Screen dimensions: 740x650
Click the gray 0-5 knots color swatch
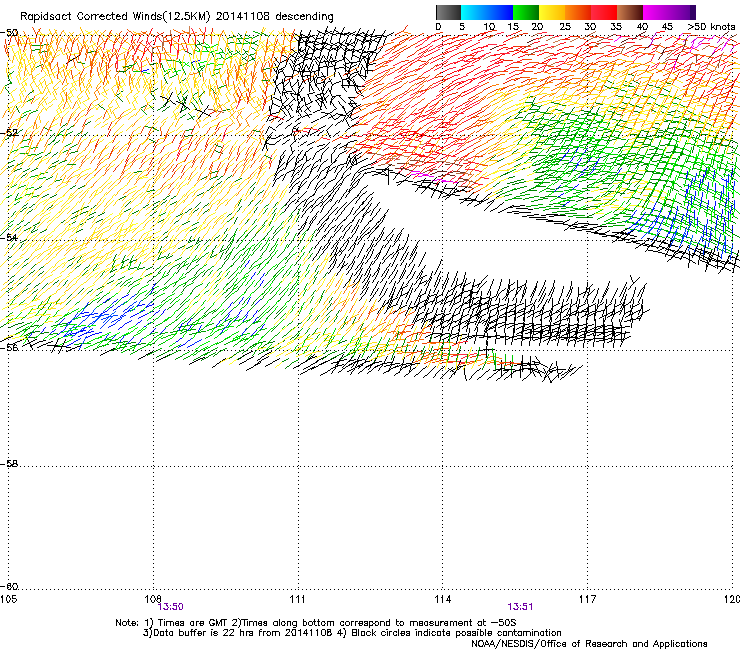point(448,12)
